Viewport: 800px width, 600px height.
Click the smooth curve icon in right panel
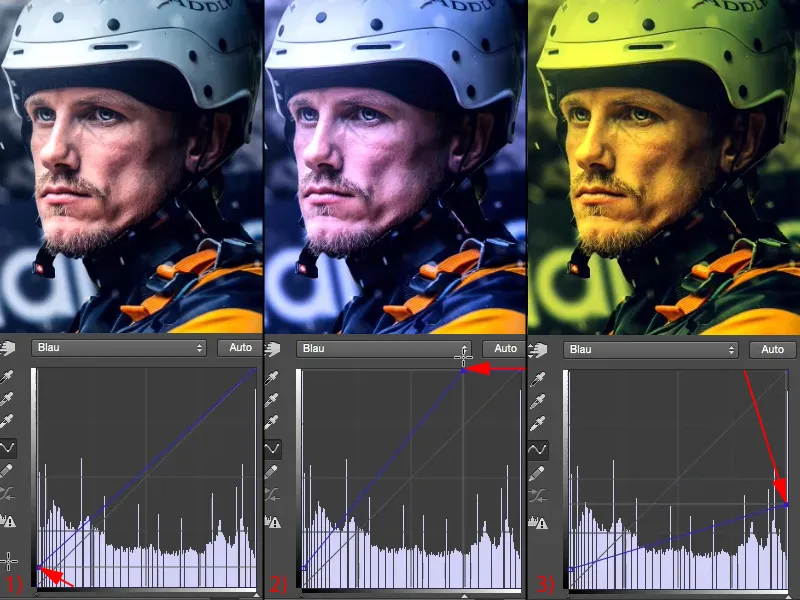[x=537, y=496]
